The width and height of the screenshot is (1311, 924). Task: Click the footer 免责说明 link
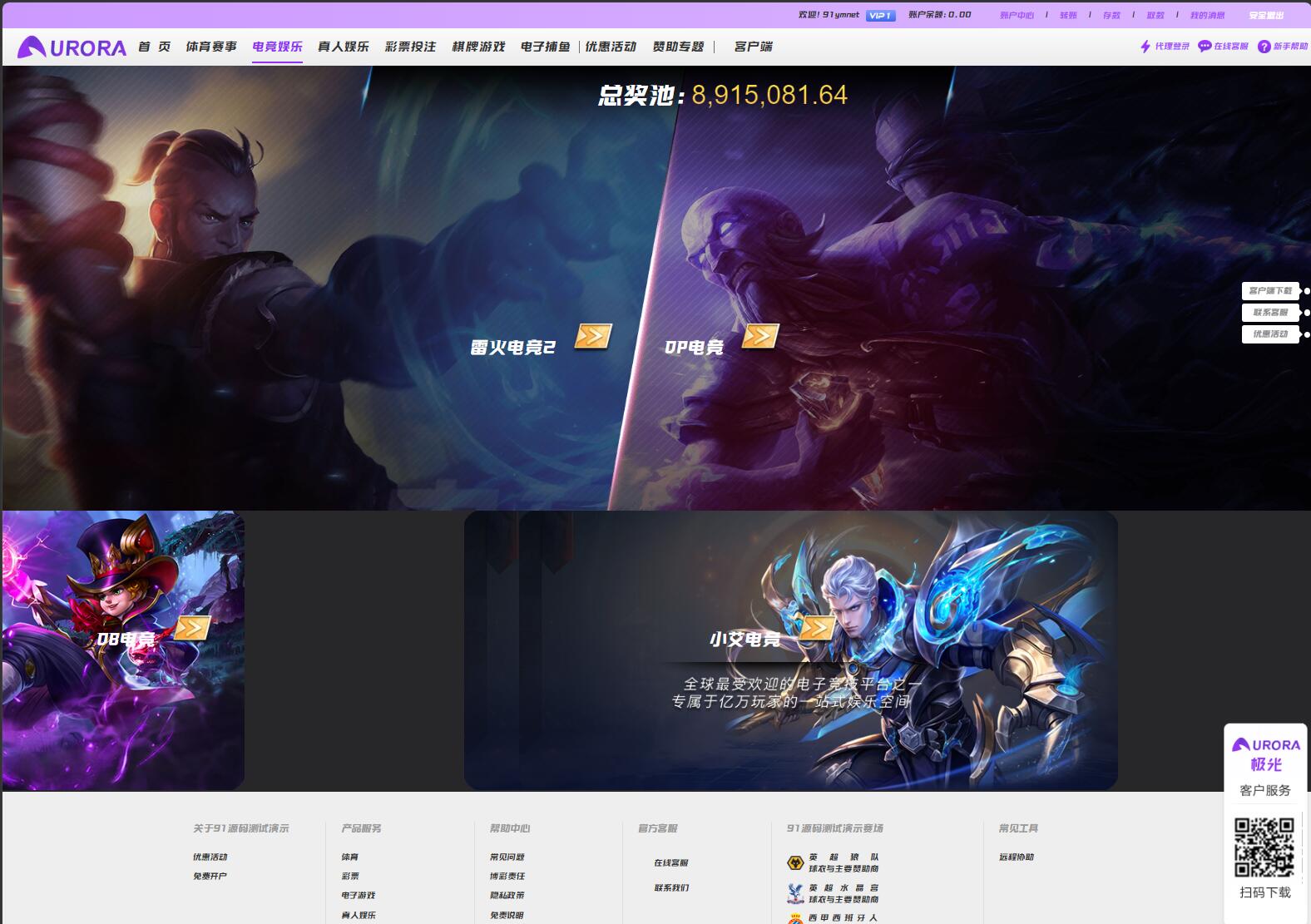(x=507, y=915)
